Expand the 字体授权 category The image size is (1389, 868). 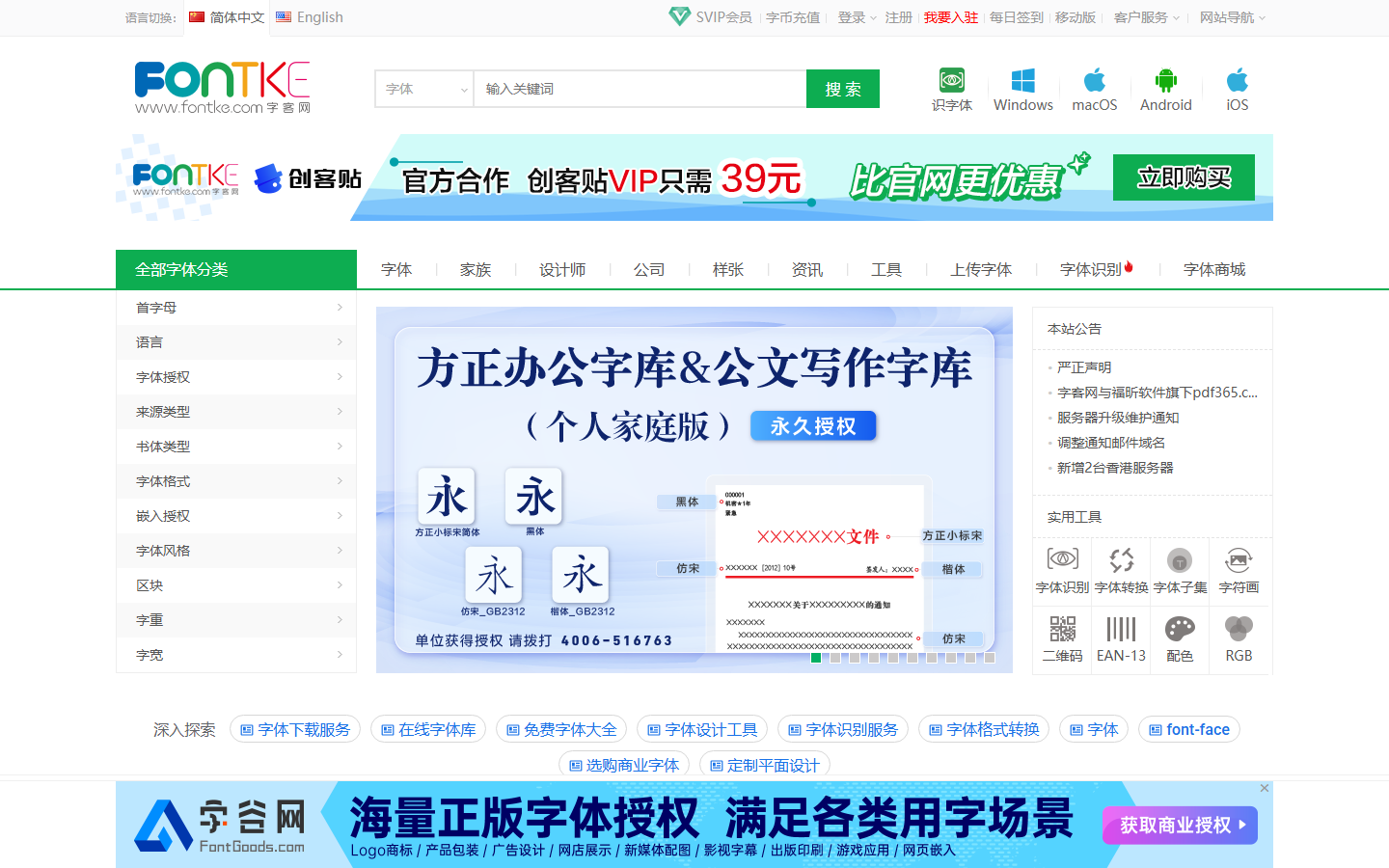(x=236, y=377)
